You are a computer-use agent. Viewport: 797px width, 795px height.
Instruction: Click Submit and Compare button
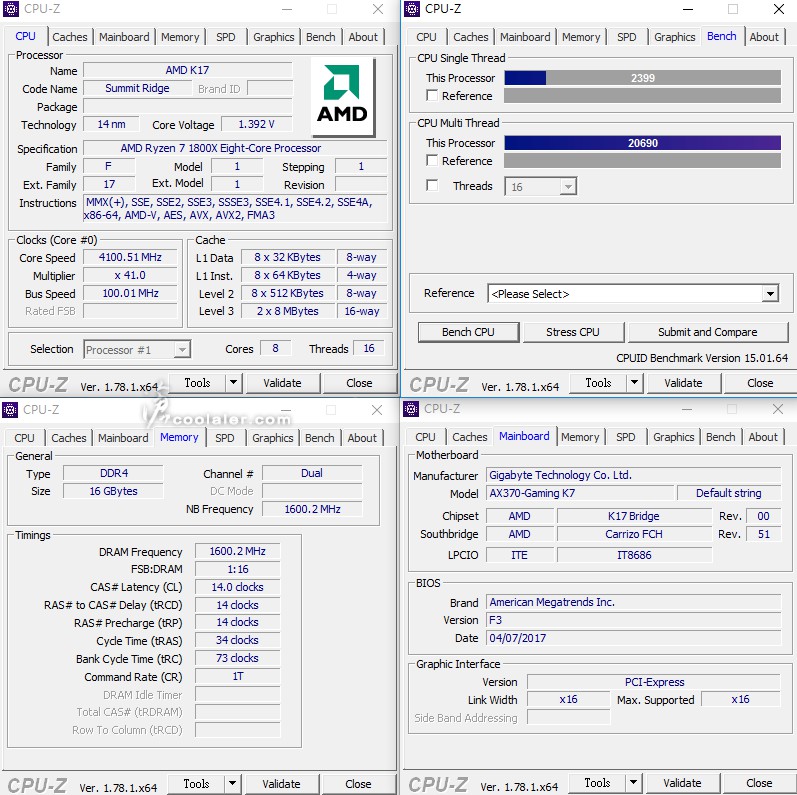tap(708, 332)
